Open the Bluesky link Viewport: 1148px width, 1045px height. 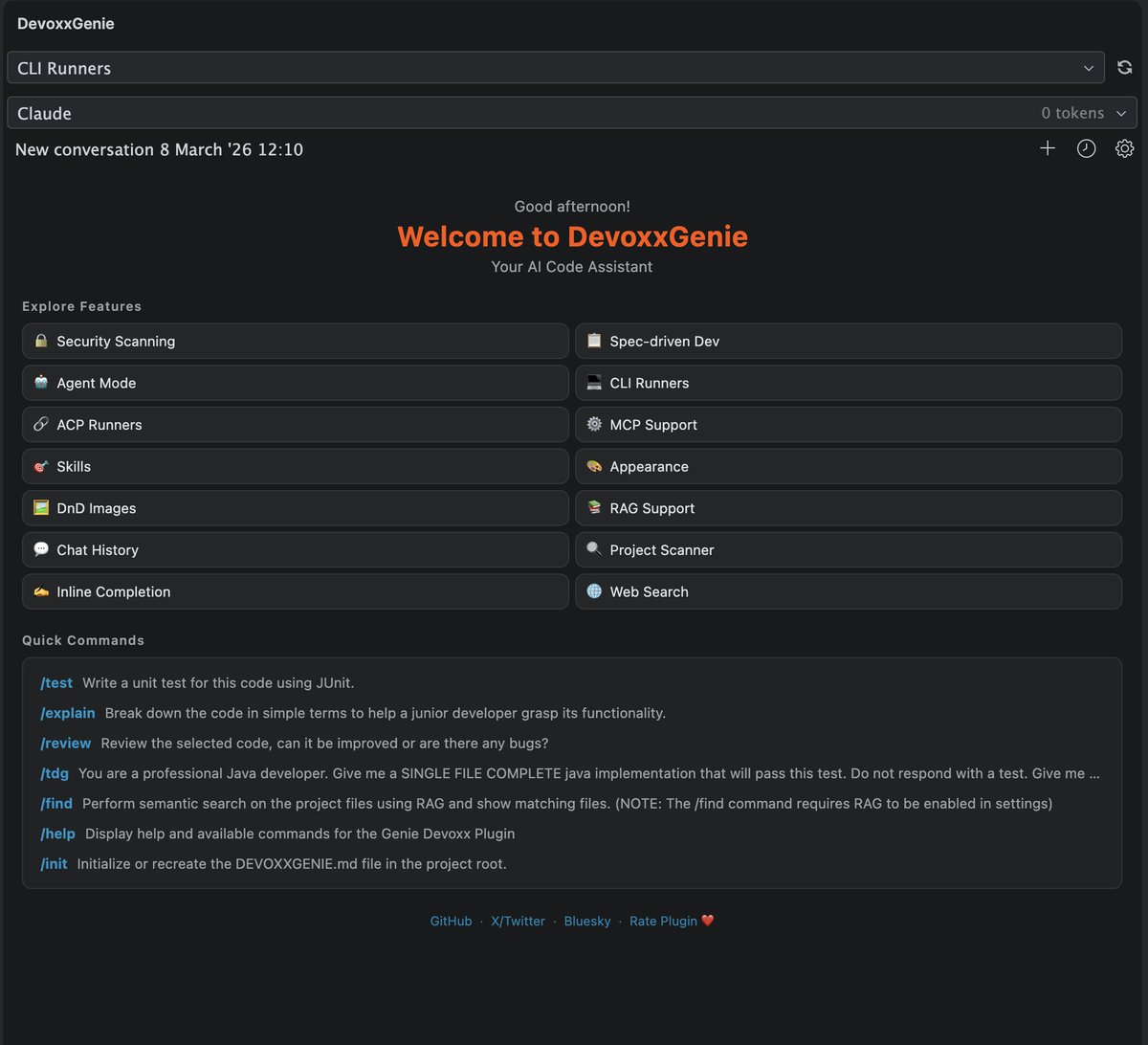587,922
